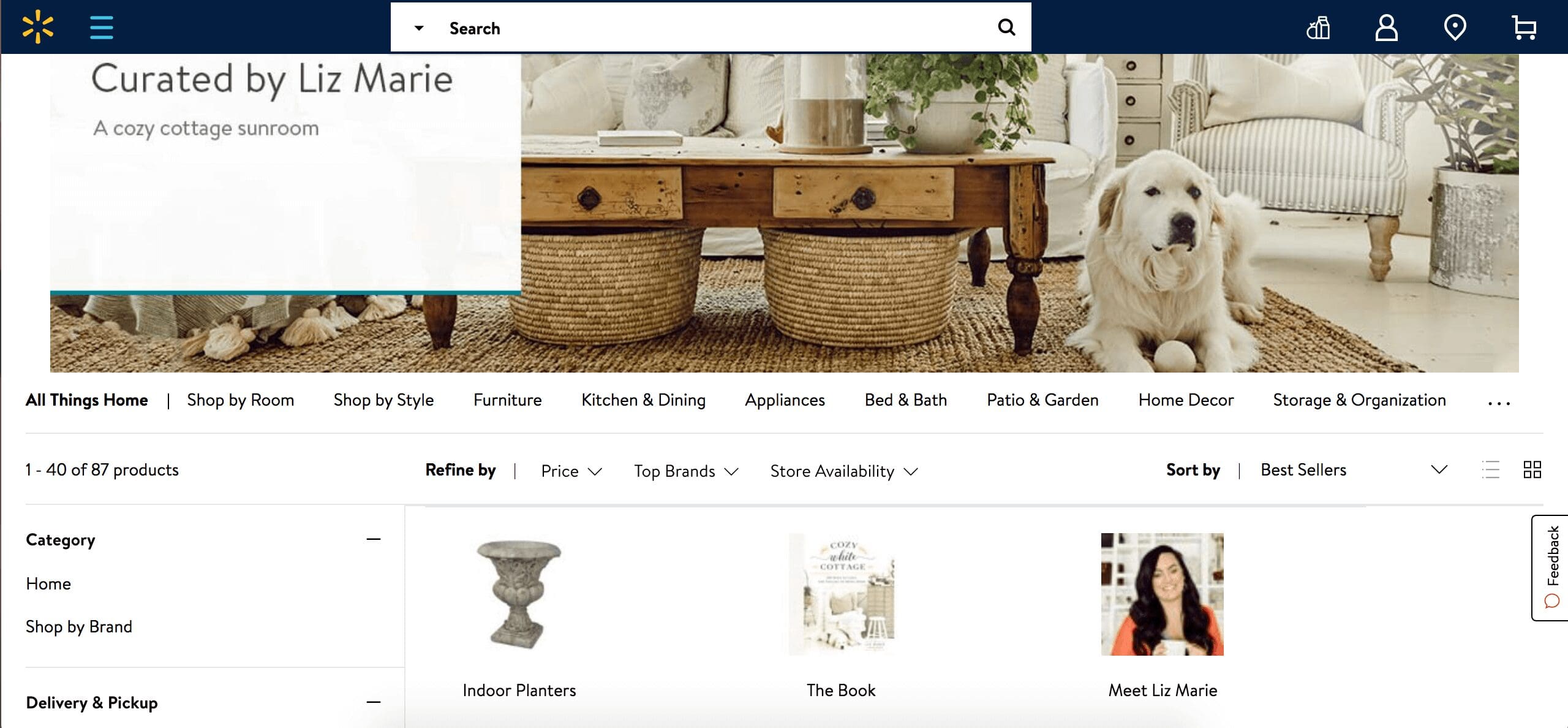Open the Shop by Room menu
The image size is (1568, 728).
241,400
